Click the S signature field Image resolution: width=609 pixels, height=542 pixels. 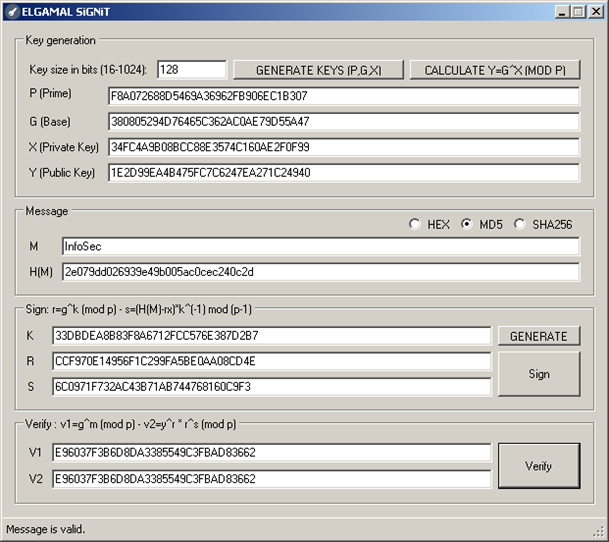point(271,386)
